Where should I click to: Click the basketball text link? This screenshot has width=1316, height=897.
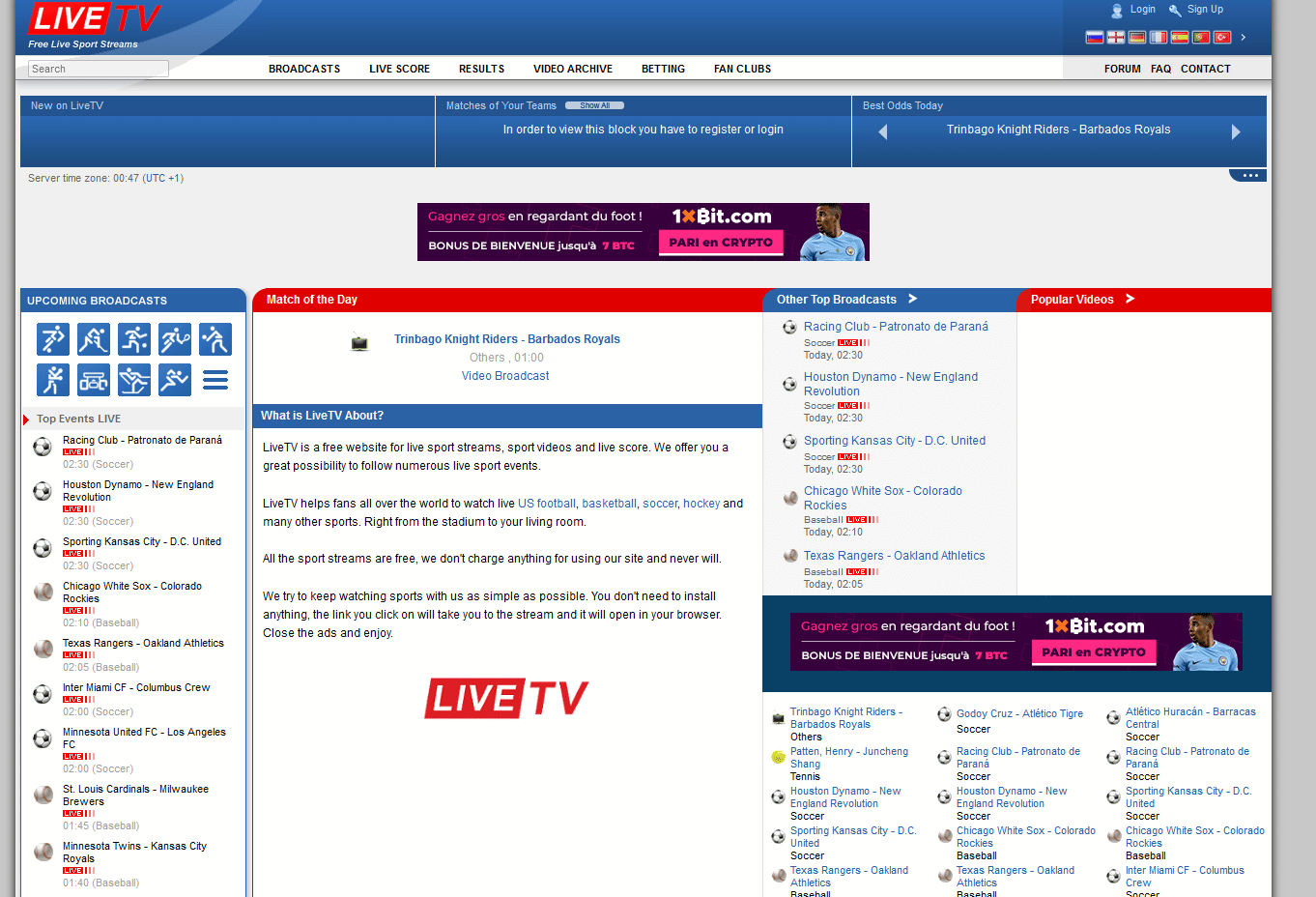click(609, 504)
